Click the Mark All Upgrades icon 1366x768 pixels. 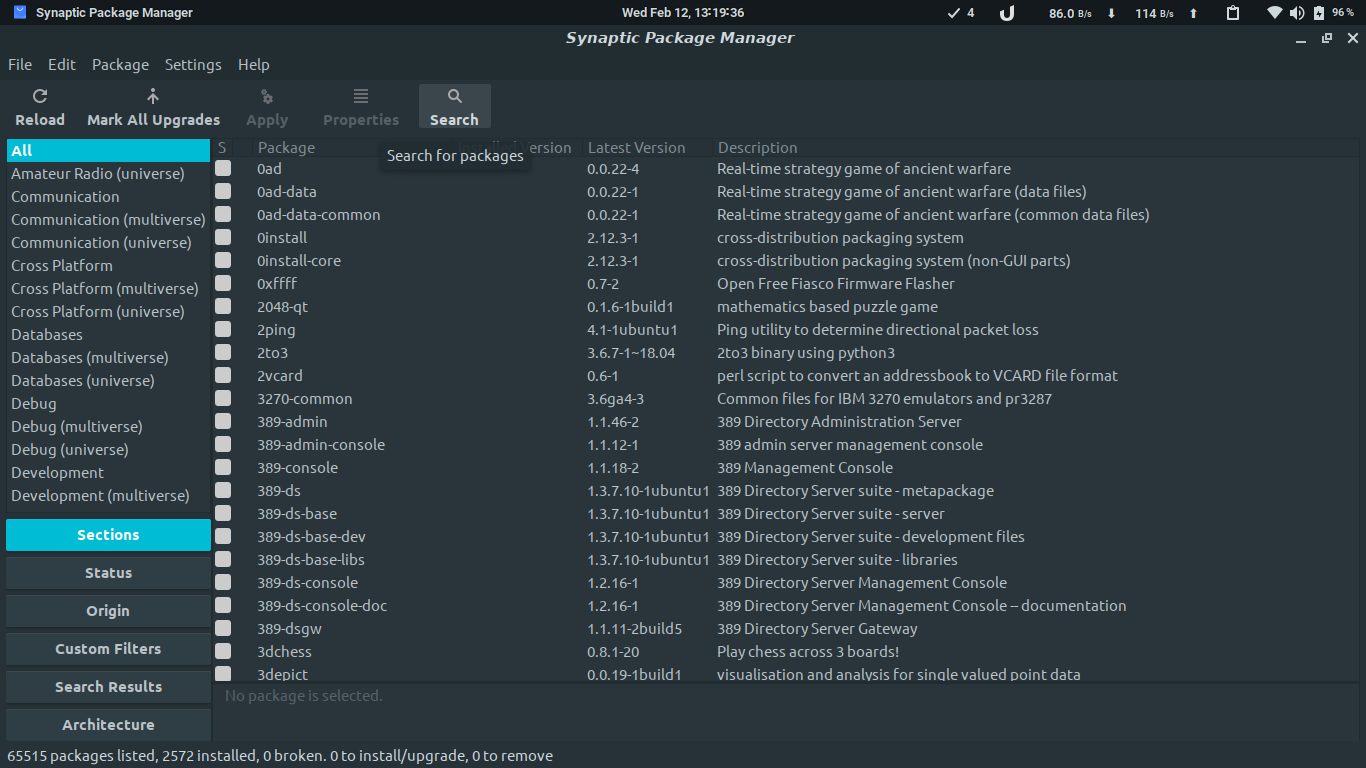[153, 96]
